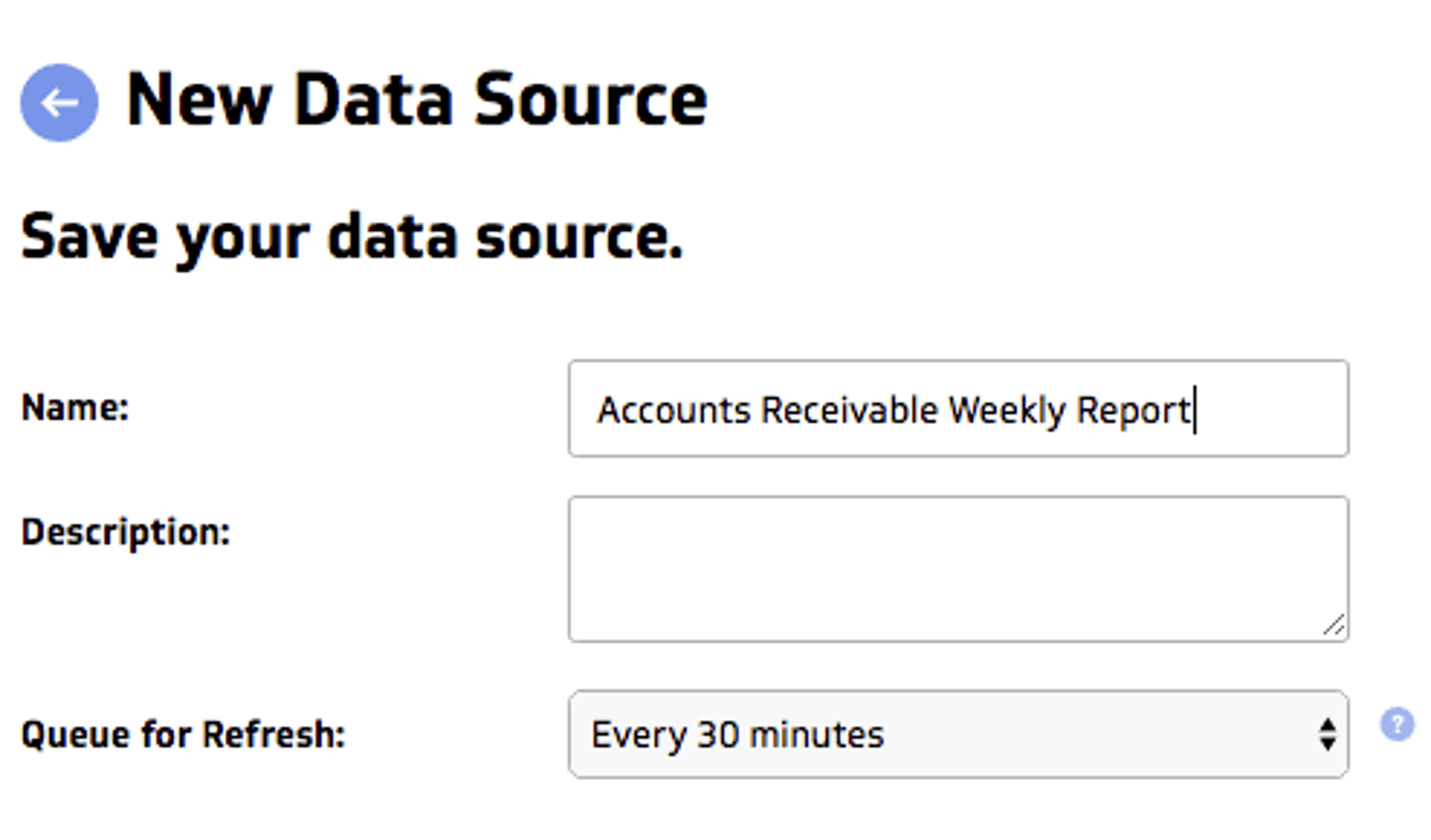
Task: Open the help tooltip icon beside refresh dropdown
Action: click(x=1397, y=725)
